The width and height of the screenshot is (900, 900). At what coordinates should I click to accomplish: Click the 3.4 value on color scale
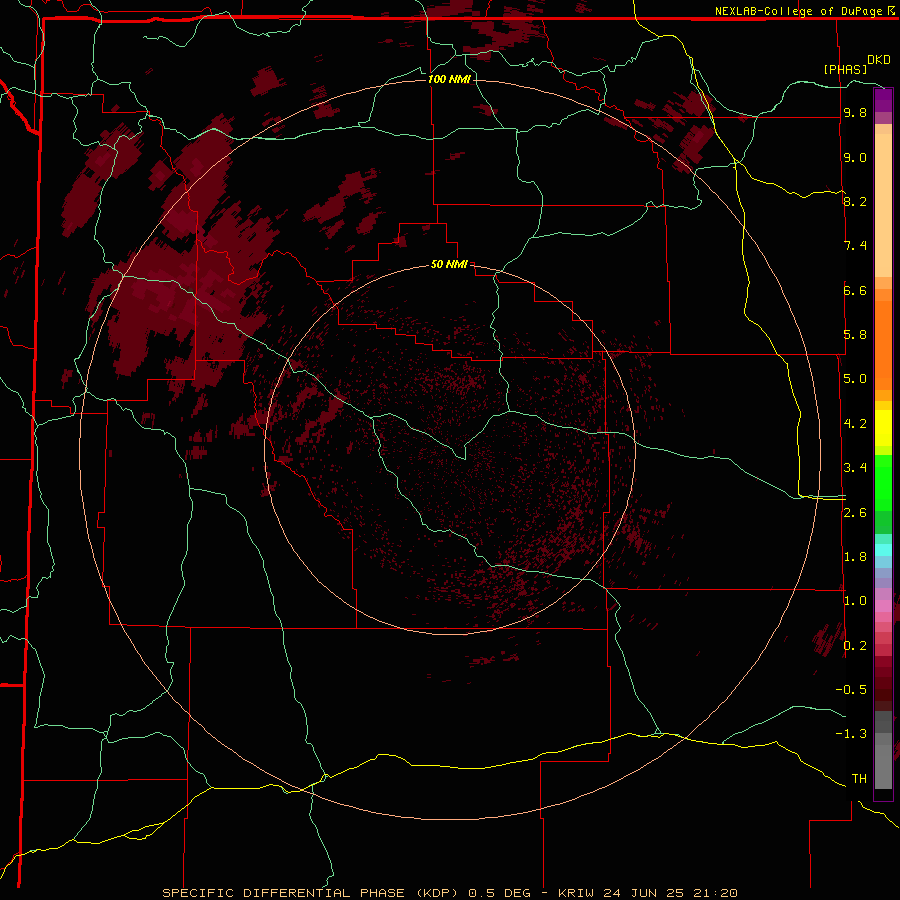[x=855, y=468]
